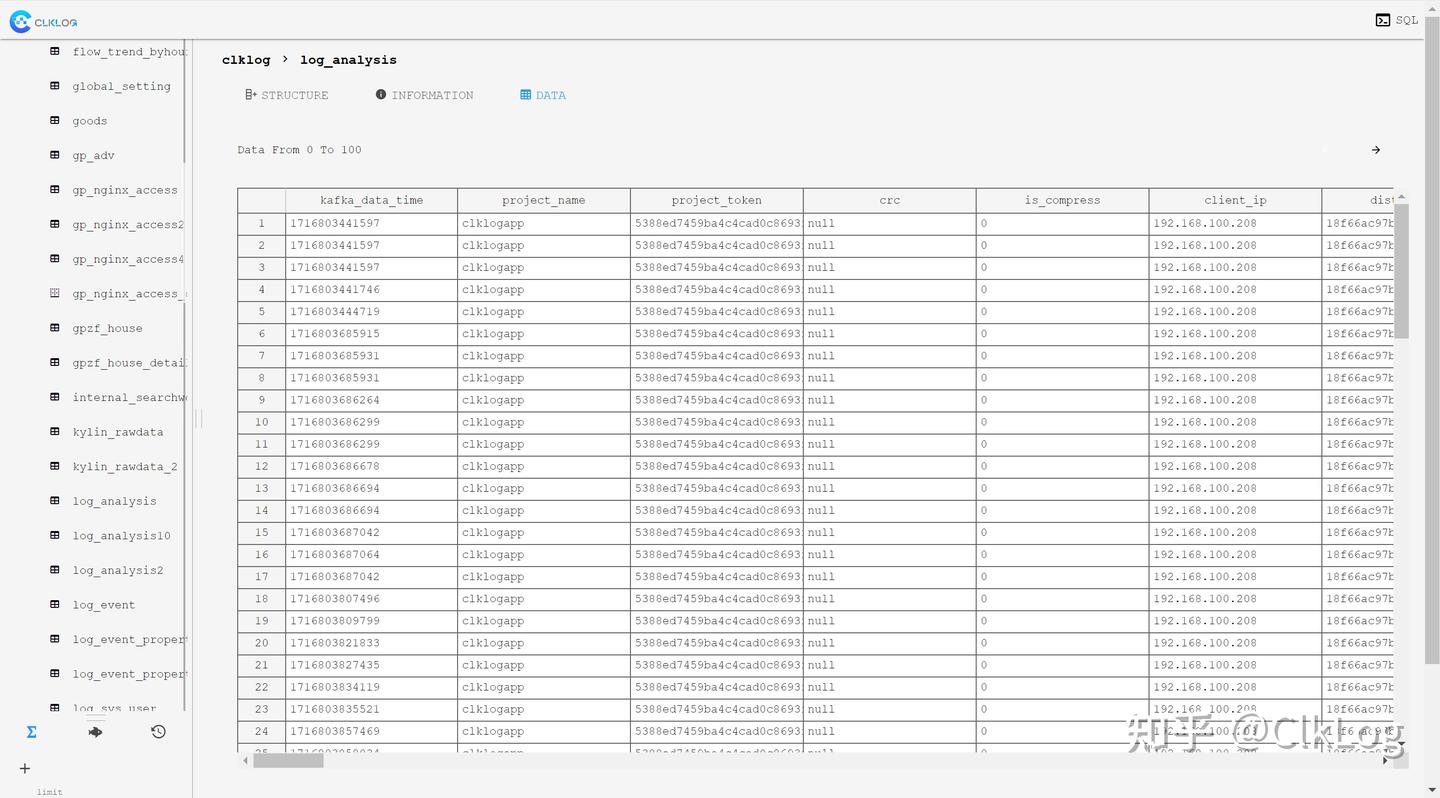Select the DATA tab
This screenshot has height=798, width=1440.
click(x=543, y=95)
